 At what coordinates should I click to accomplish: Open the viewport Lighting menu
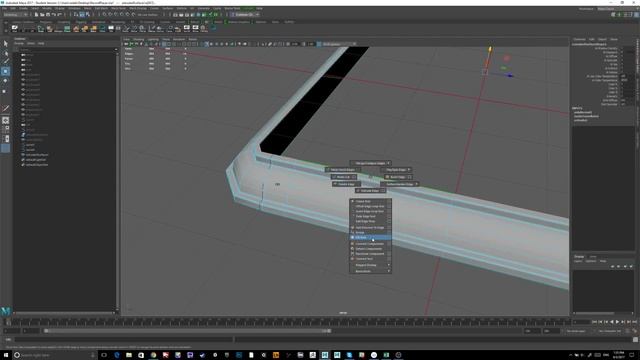point(153,40)
